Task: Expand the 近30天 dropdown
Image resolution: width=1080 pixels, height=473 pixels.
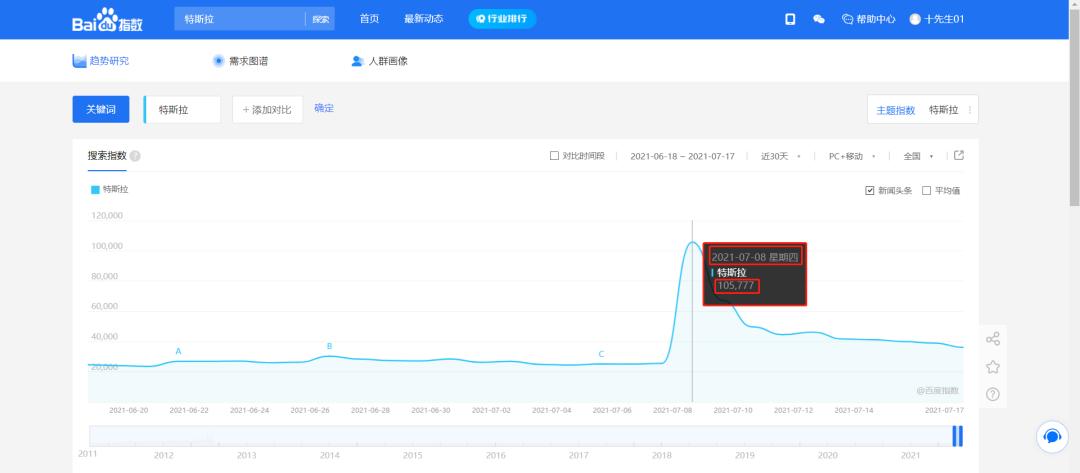Action: pos(780,156)
